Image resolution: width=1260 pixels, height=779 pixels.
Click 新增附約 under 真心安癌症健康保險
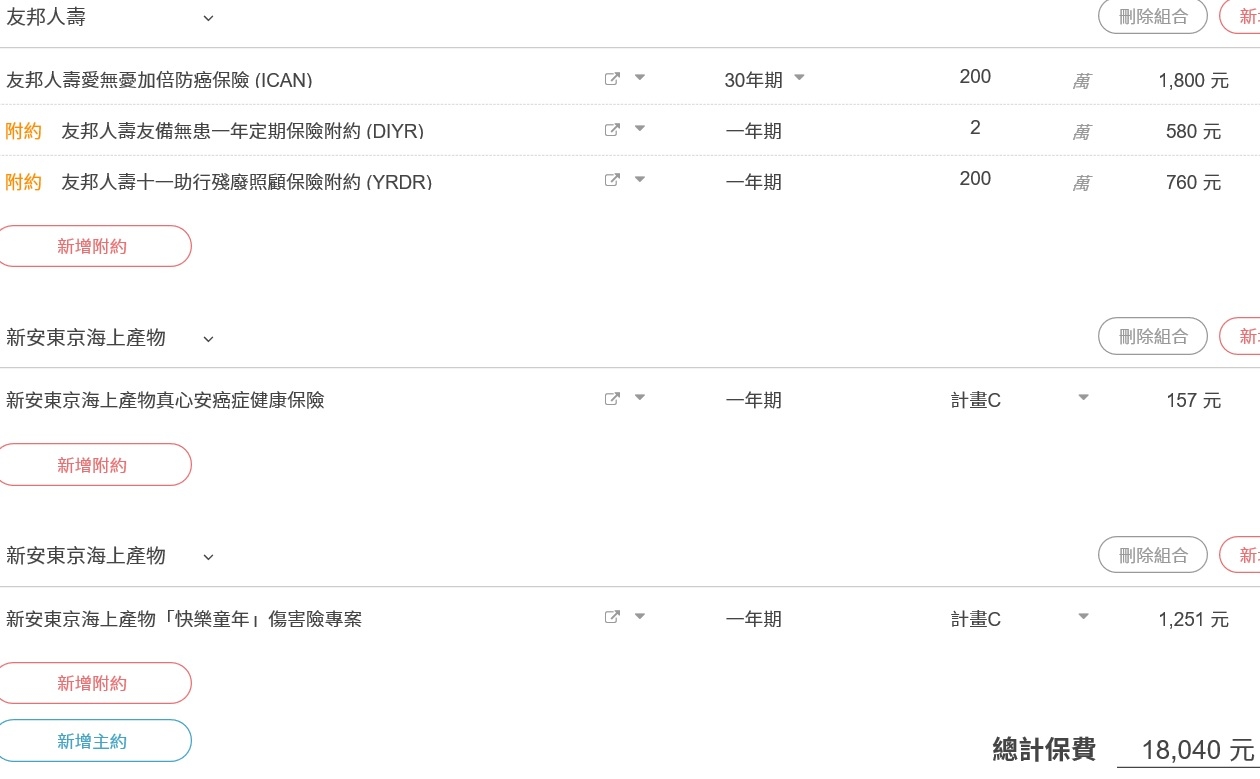[x=92, y=465]
